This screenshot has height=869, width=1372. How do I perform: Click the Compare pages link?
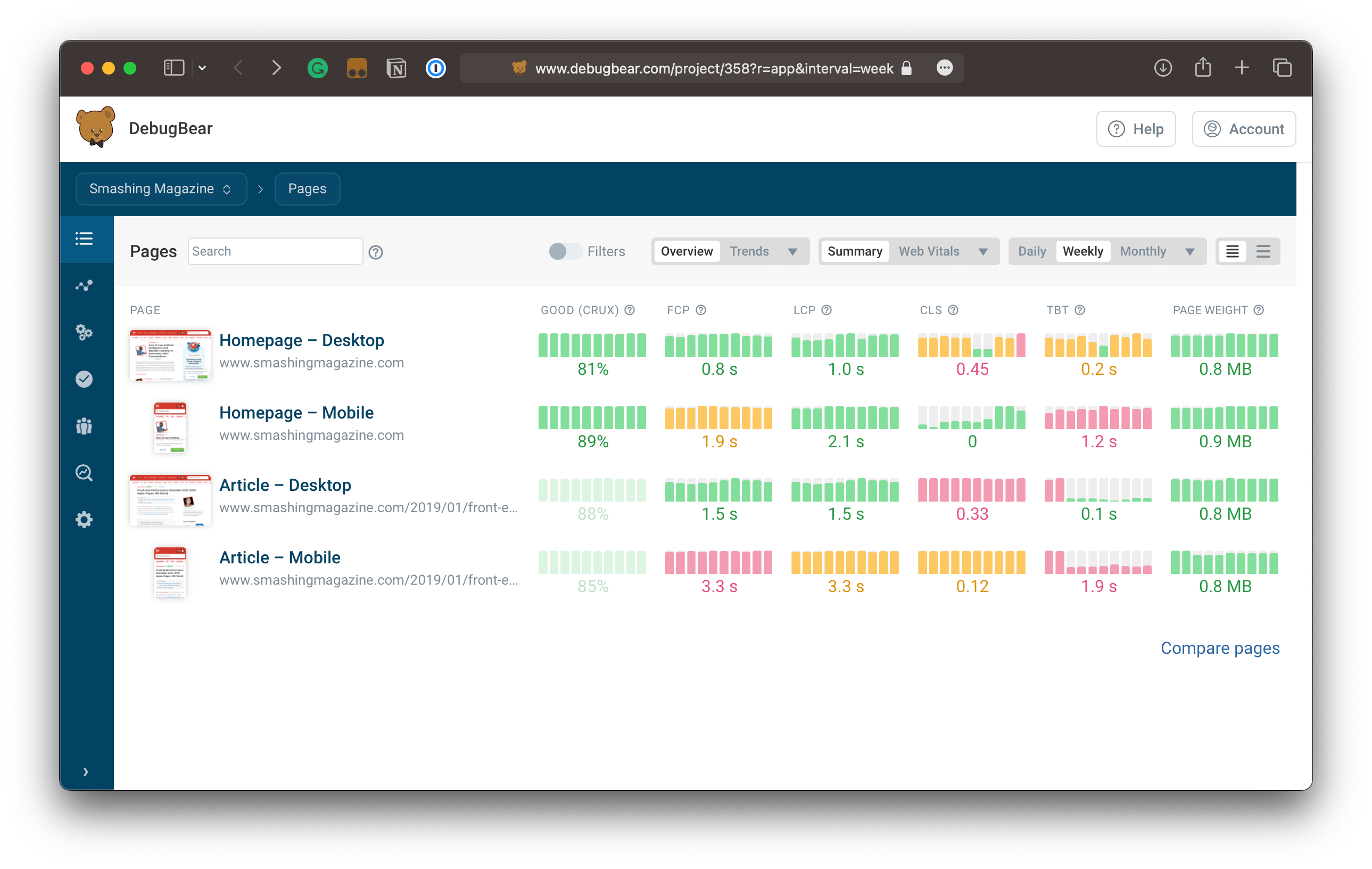coord(1220,648)
